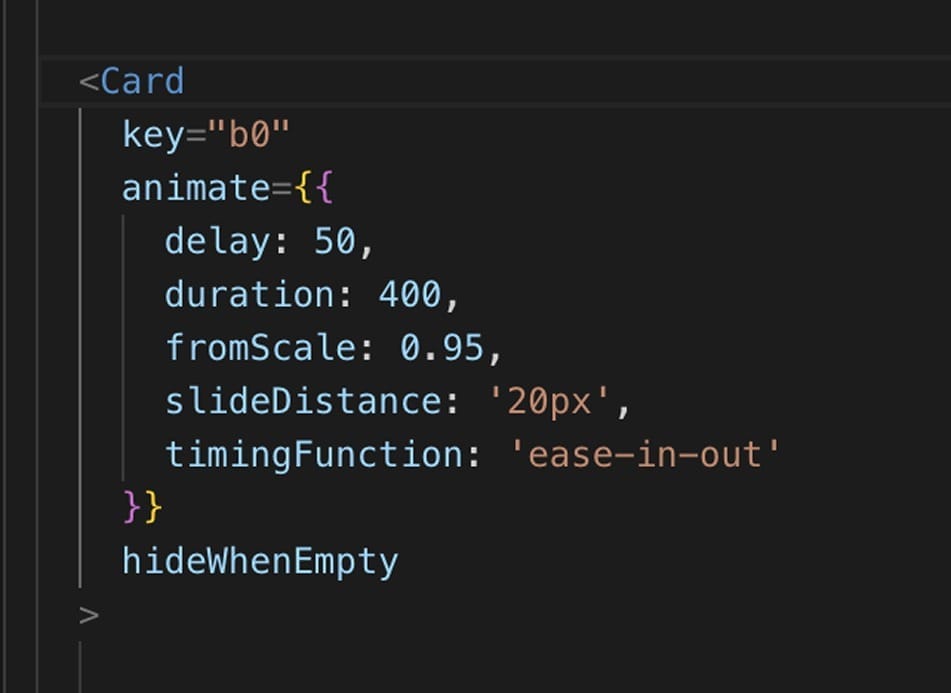Click the closing double braces

click(x=142, y=507)
